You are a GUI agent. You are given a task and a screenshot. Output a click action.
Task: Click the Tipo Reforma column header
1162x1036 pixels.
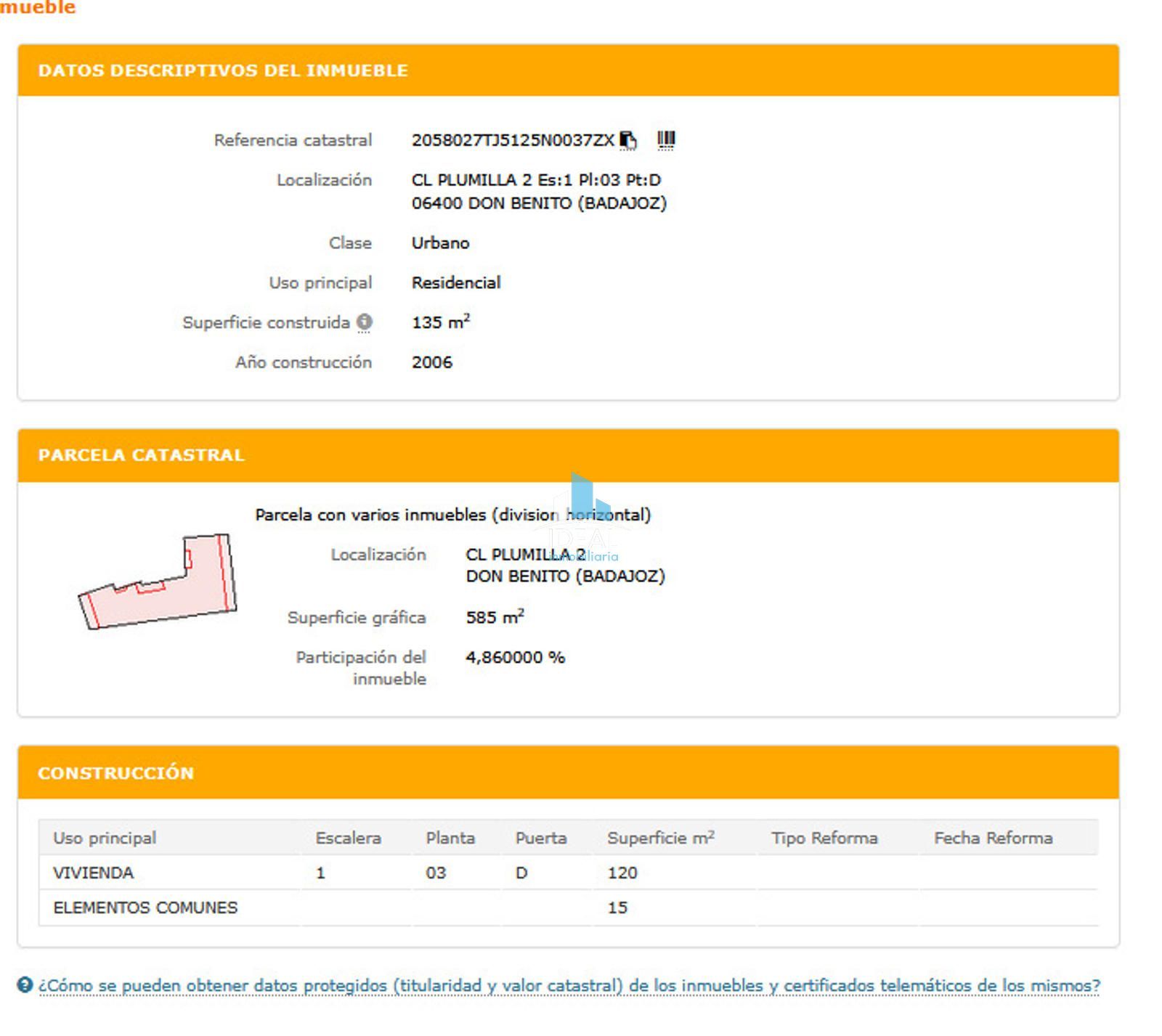click(x=824, y=838)
